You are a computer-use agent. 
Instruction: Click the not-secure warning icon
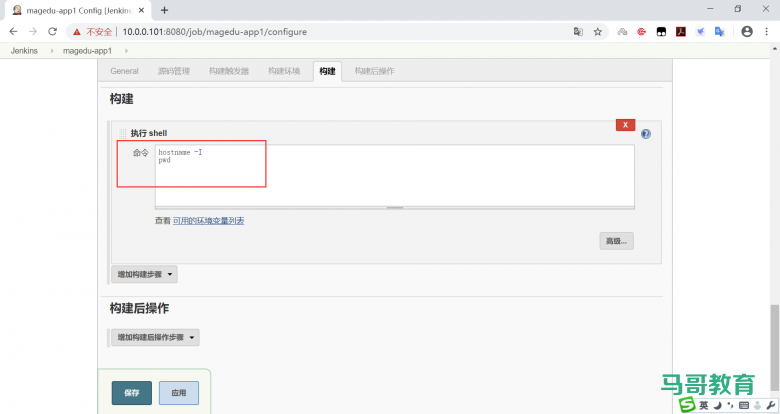77,32
